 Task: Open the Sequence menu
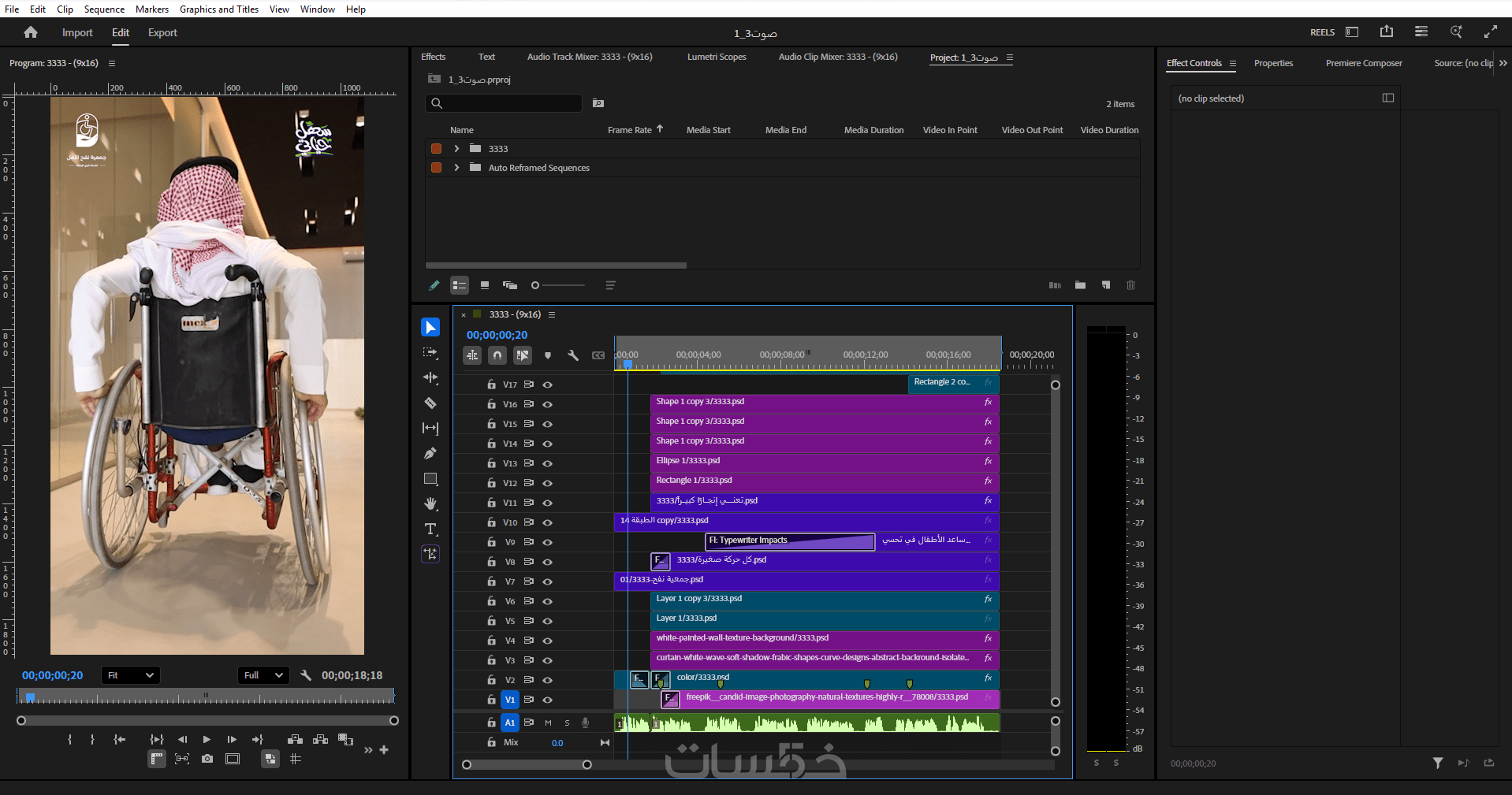click(104, 9)
